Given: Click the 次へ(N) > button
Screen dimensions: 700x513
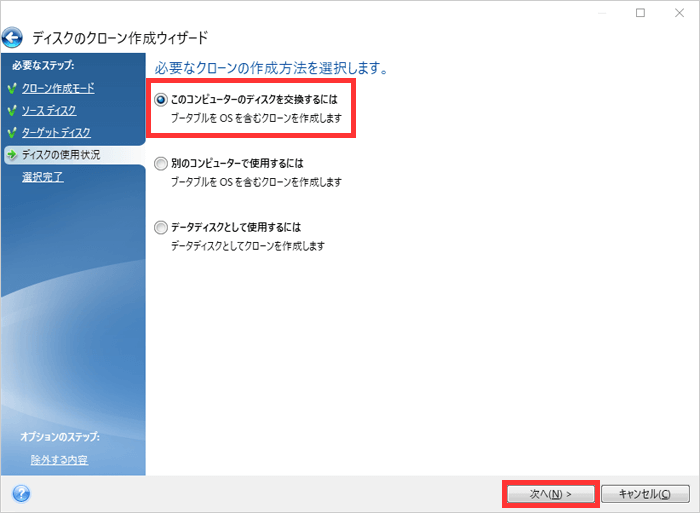Looking at the screenshot, I should (x=550, y=494).
